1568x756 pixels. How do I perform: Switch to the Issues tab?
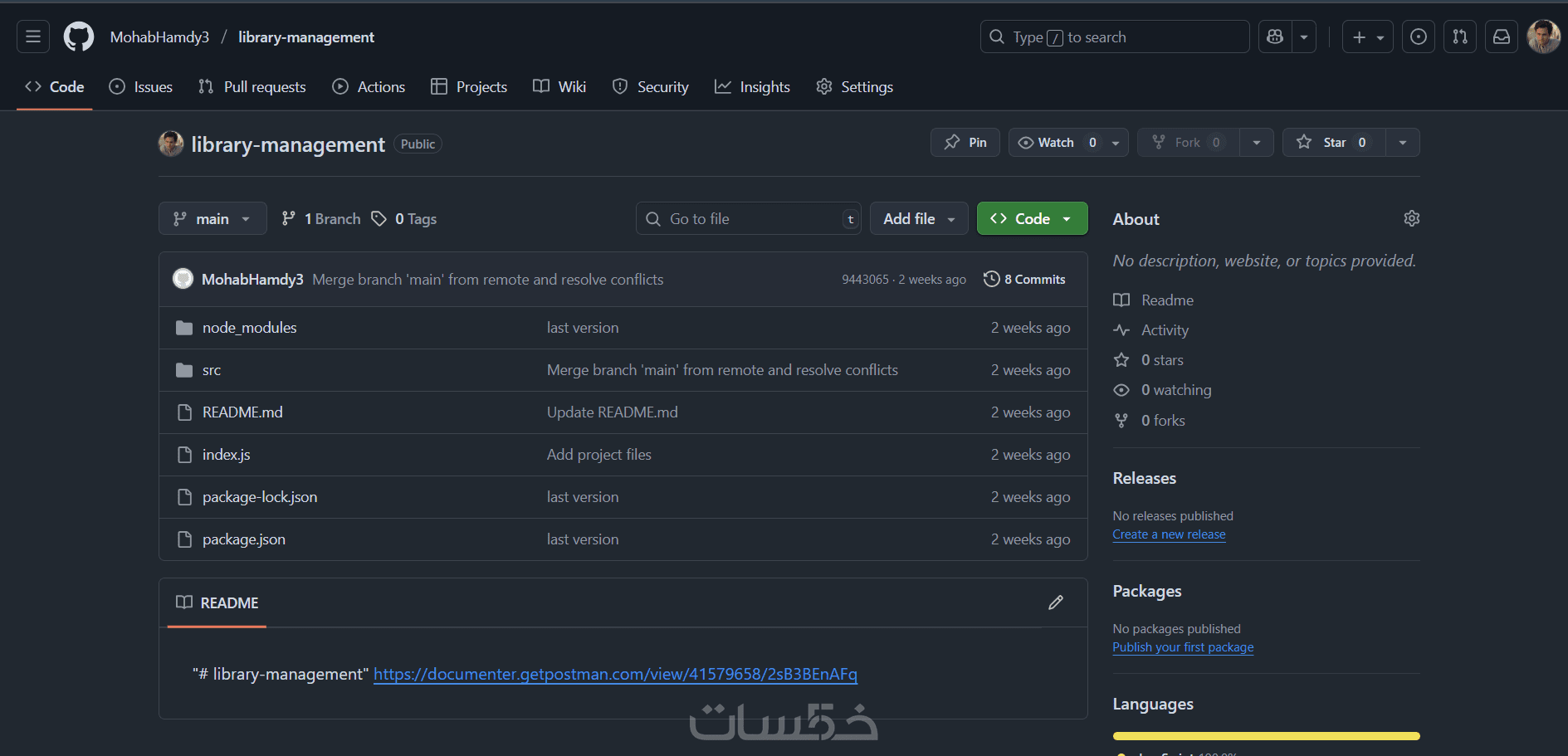(141, 87)
